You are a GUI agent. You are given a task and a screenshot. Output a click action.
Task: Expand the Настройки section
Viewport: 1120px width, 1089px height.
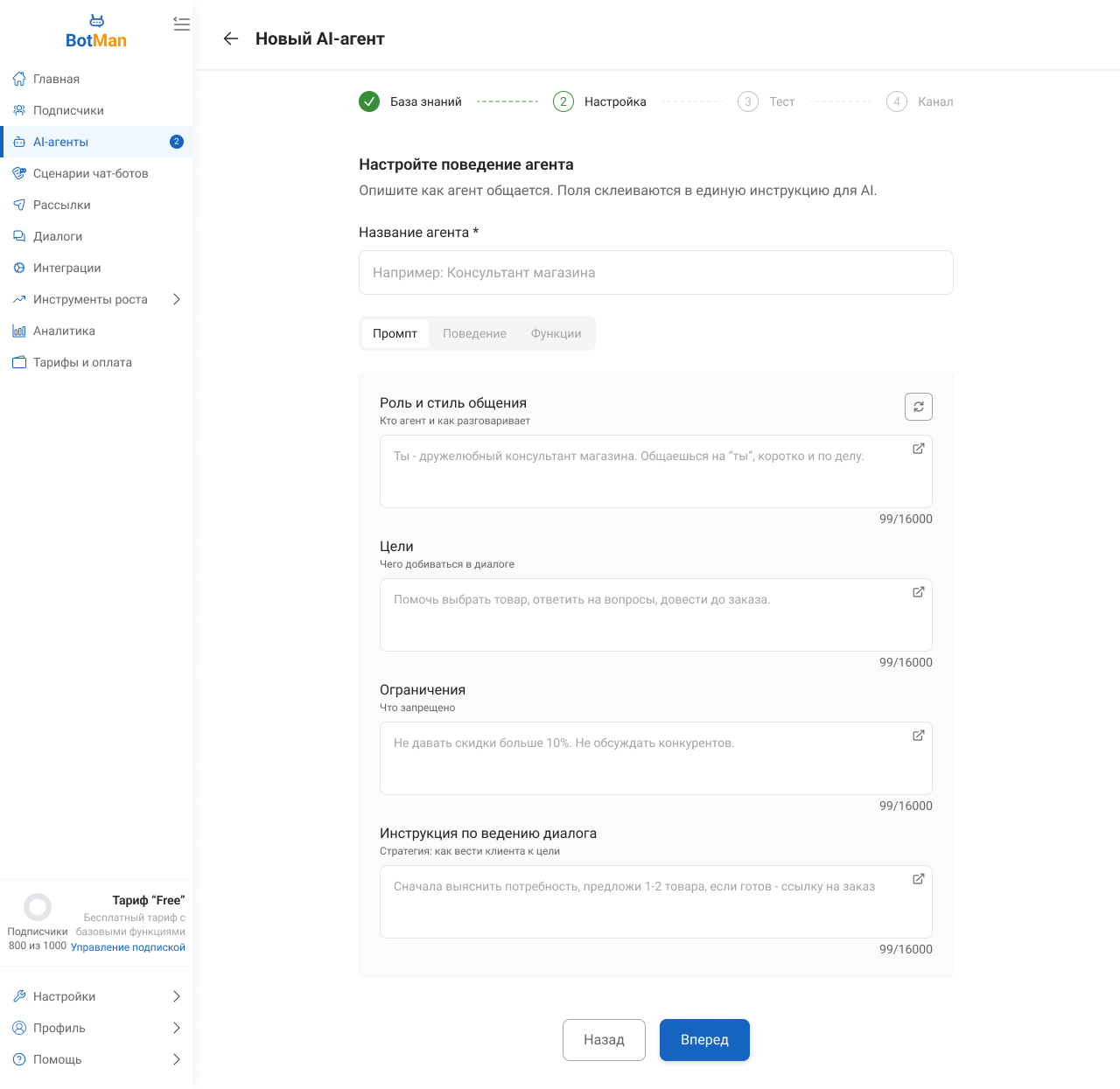coord(176,996)
